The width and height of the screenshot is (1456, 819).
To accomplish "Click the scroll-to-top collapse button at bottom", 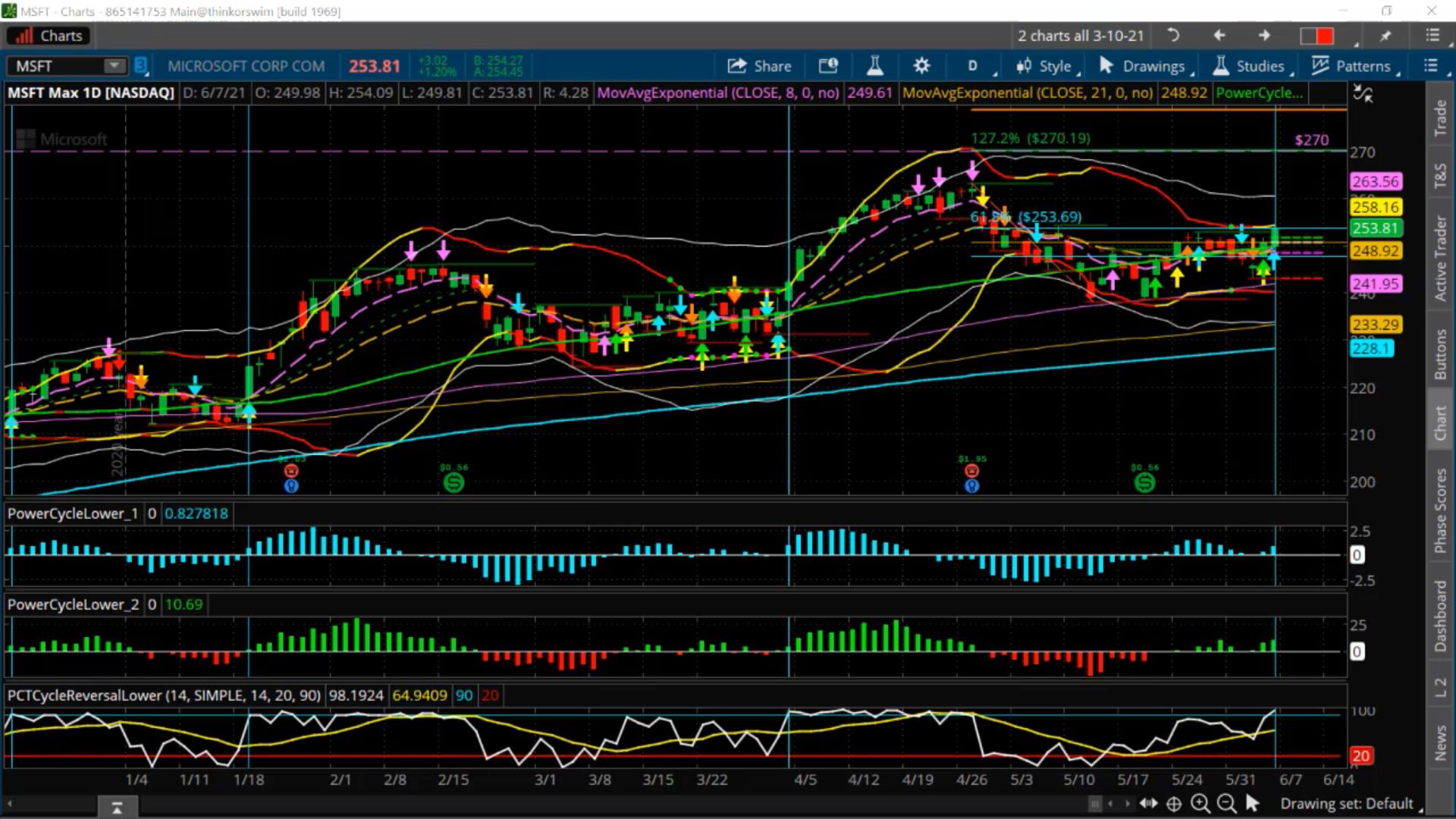I will (117, 808).
